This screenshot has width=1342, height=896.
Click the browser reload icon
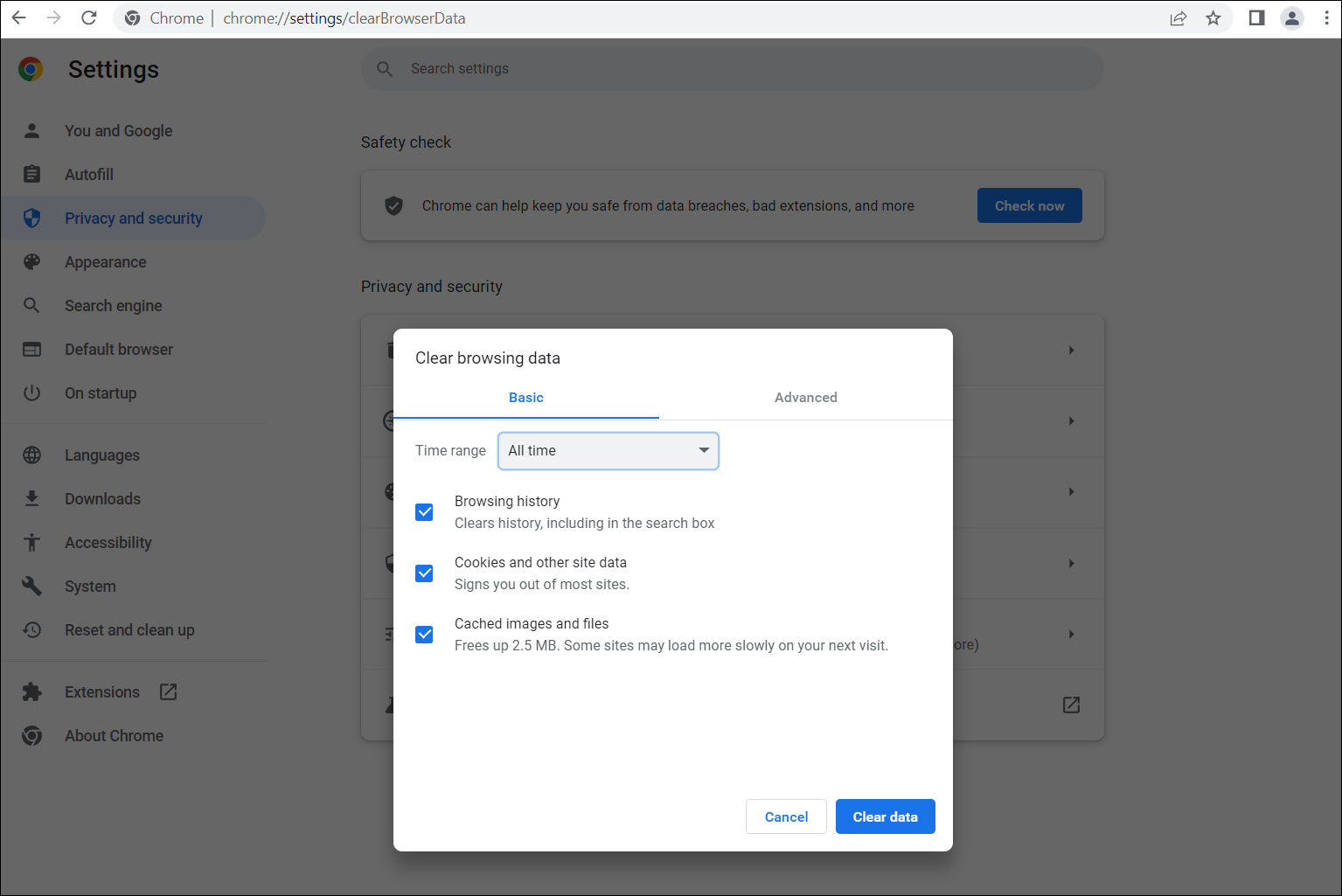click(88, 17)
